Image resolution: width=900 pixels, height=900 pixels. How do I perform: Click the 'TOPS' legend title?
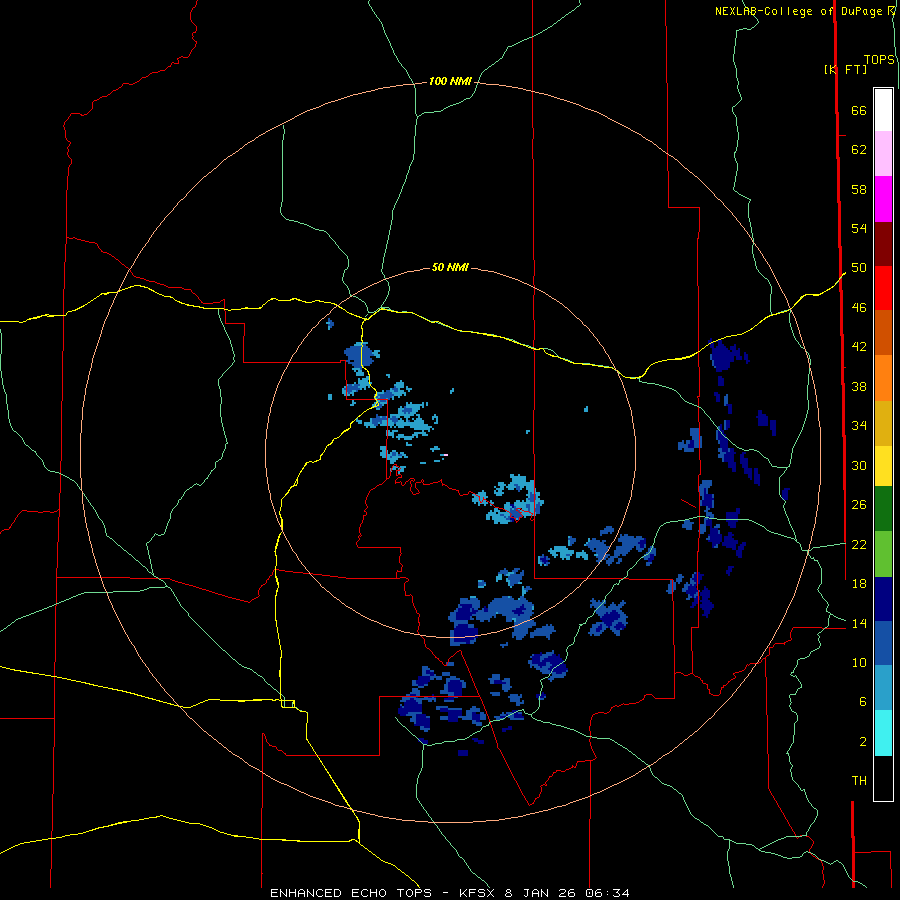(879, 59)
